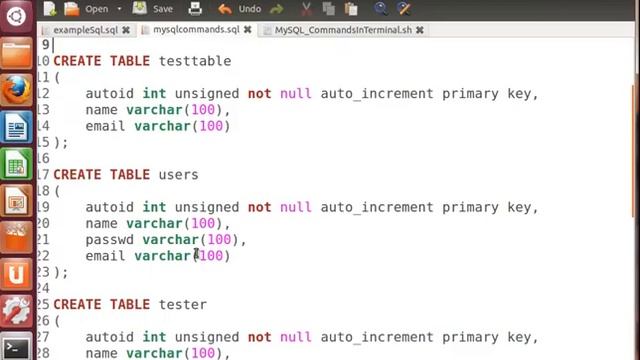Expand the Open recent files dropdown arrow
The image size is (640, 360).
[119, 9]
